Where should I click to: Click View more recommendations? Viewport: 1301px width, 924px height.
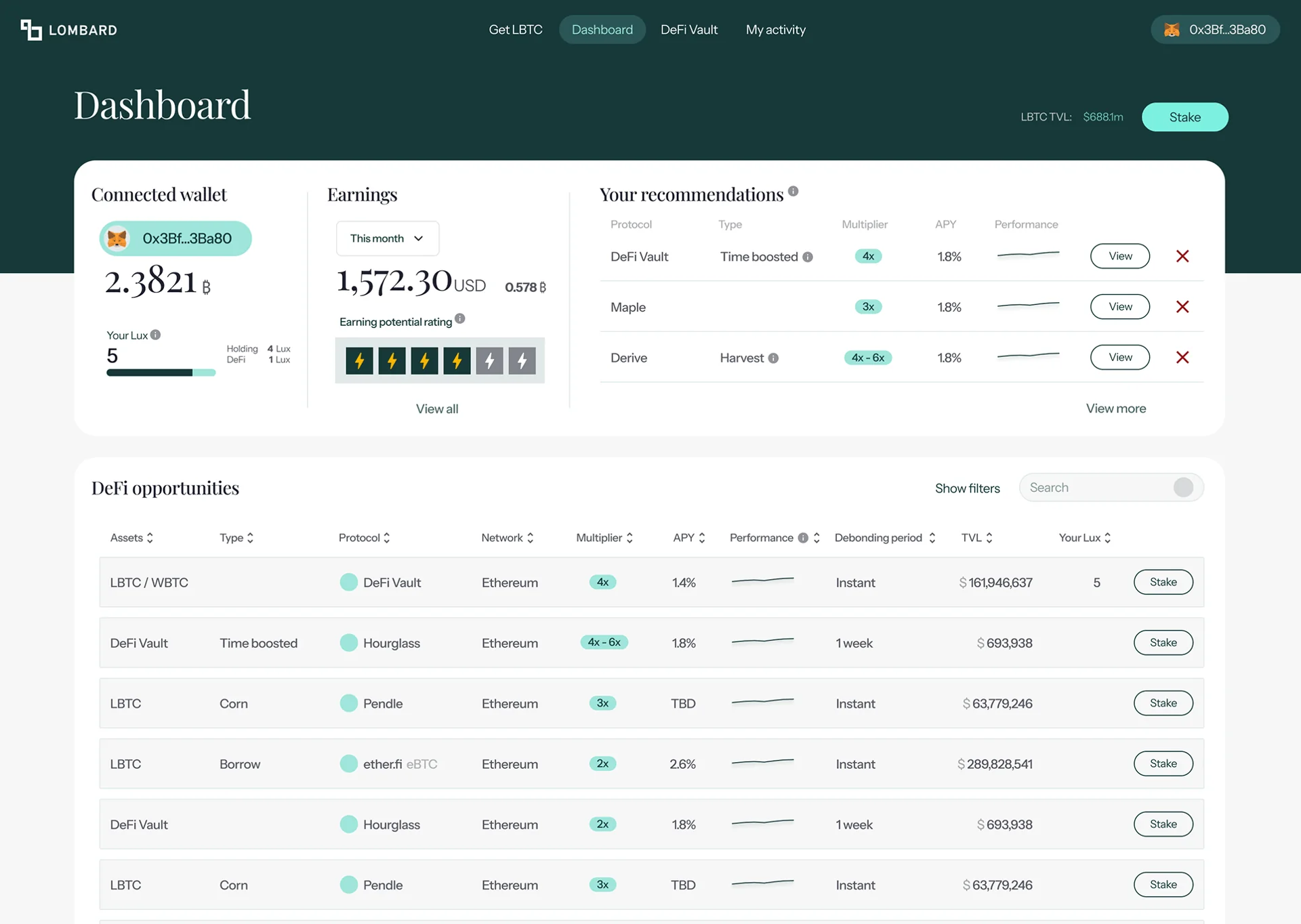tap(1116, 408)
